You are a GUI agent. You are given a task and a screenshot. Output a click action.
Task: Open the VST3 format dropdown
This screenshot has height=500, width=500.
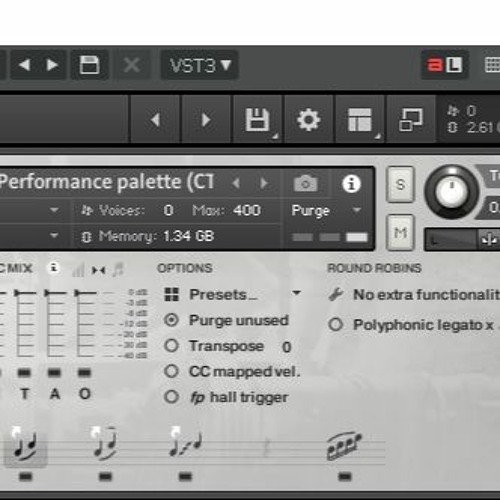tap(200, 65)
